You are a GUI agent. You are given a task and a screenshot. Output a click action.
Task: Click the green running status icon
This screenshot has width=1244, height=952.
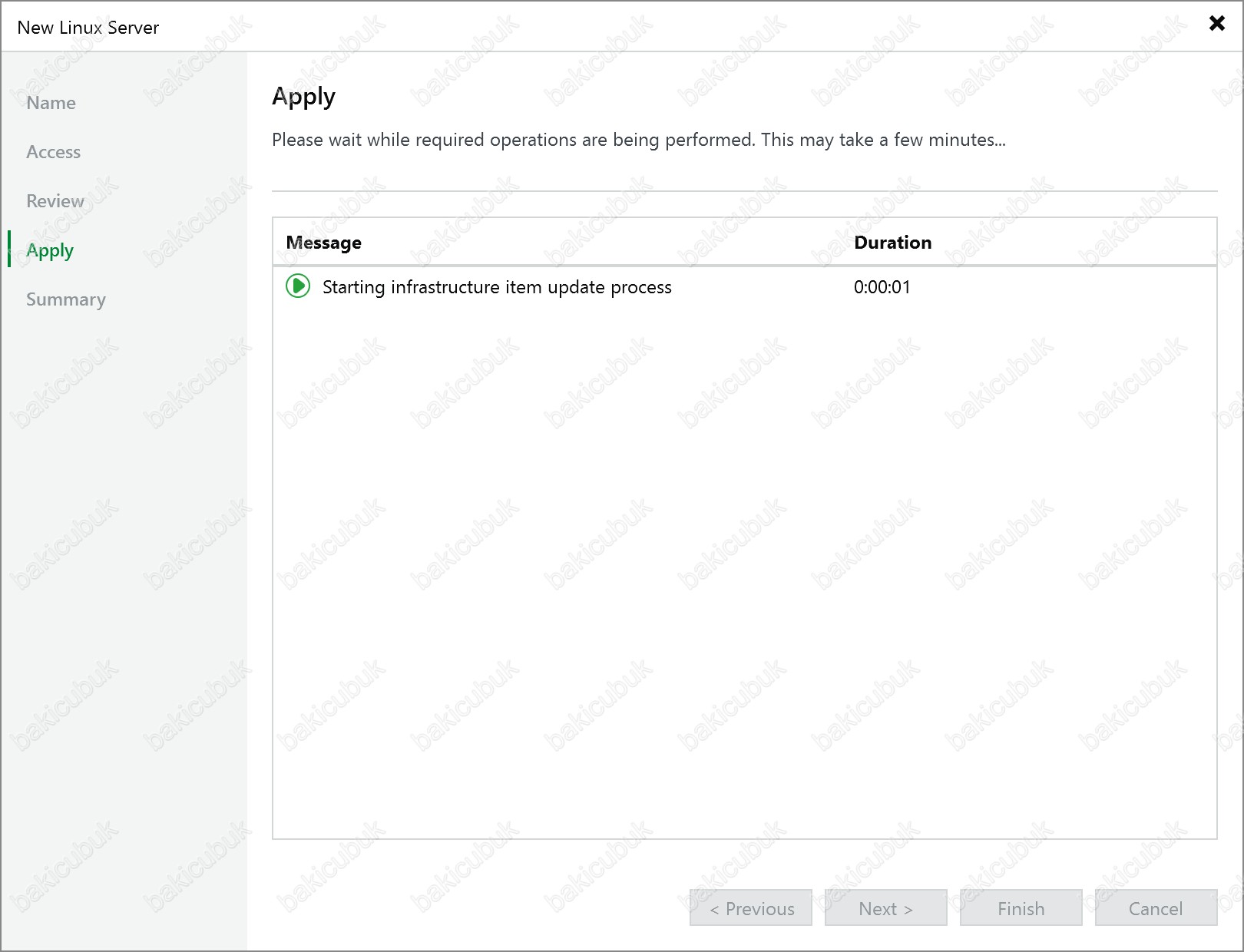coord(298,286)
